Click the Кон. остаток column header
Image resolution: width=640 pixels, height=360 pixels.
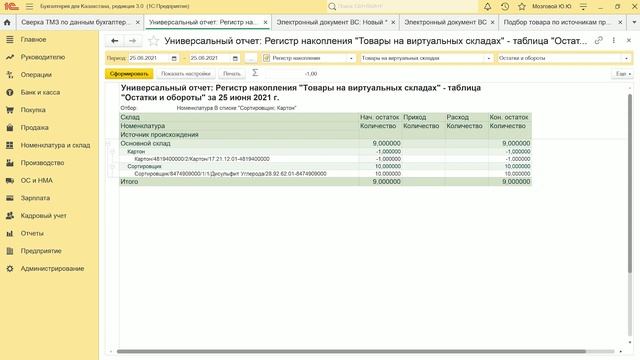(509, 117)
